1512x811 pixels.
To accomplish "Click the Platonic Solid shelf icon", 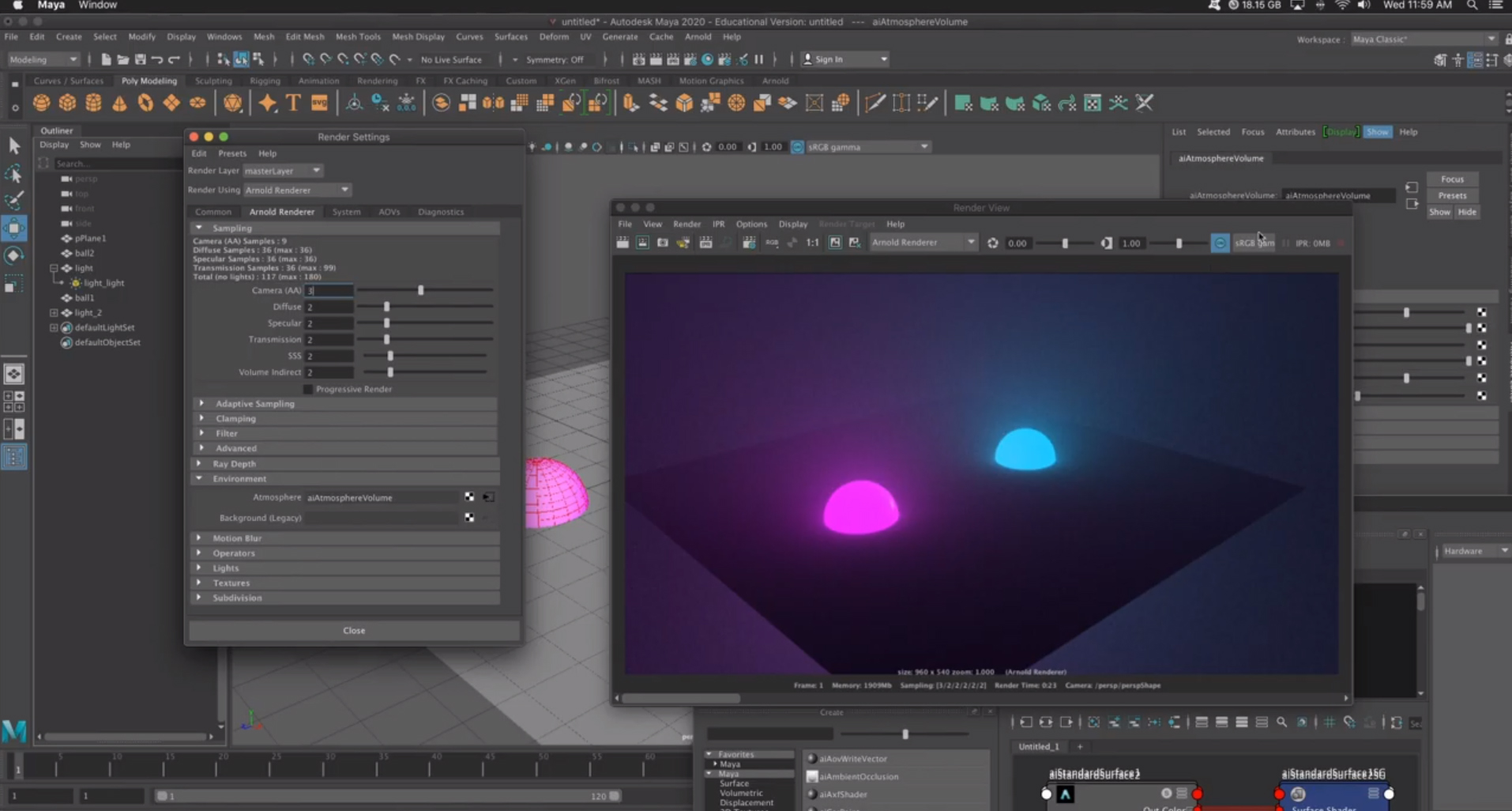I will point(233,103).
